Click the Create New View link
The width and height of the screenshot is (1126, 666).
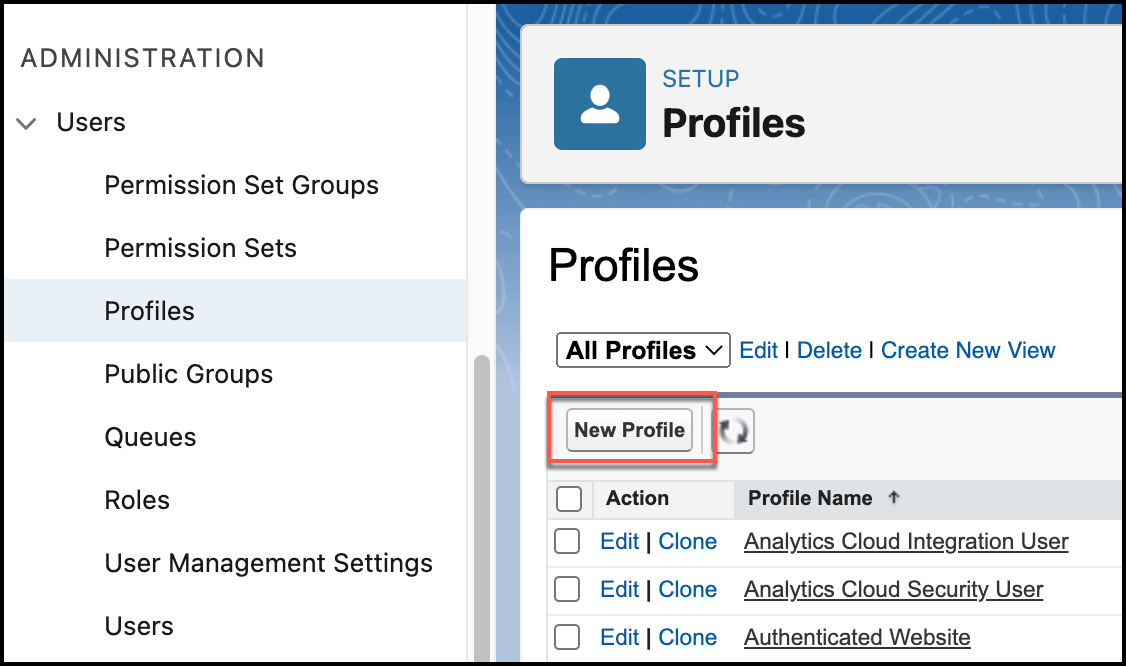tap(967, 351)
